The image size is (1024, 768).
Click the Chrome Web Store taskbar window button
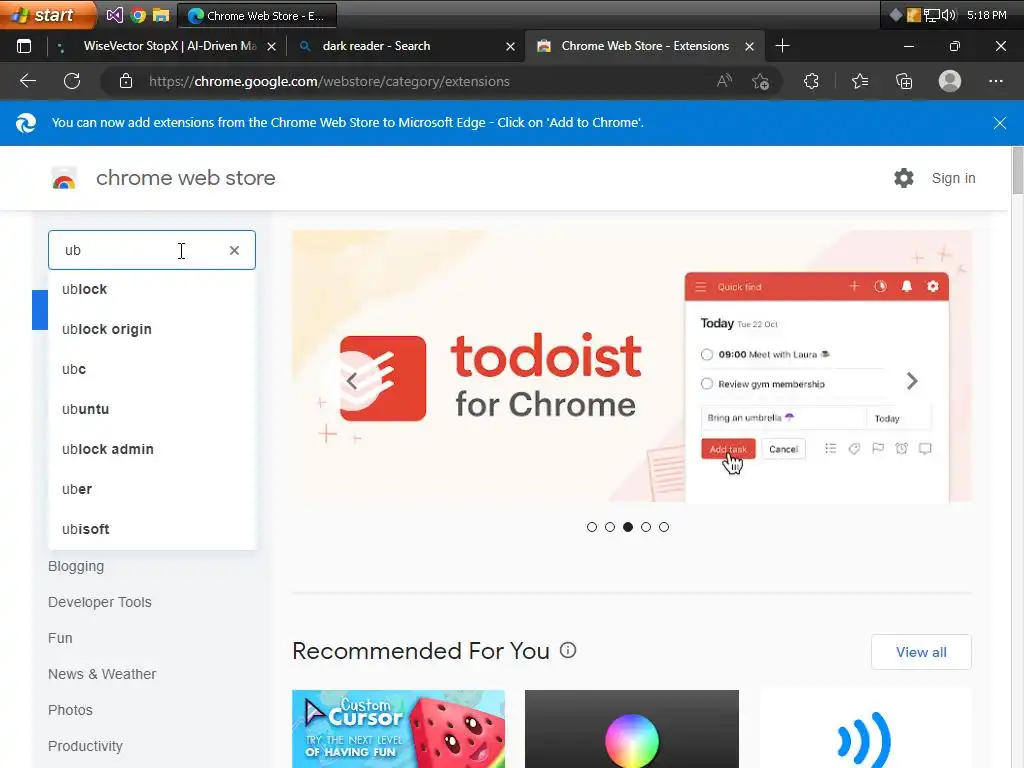(257, 16)
